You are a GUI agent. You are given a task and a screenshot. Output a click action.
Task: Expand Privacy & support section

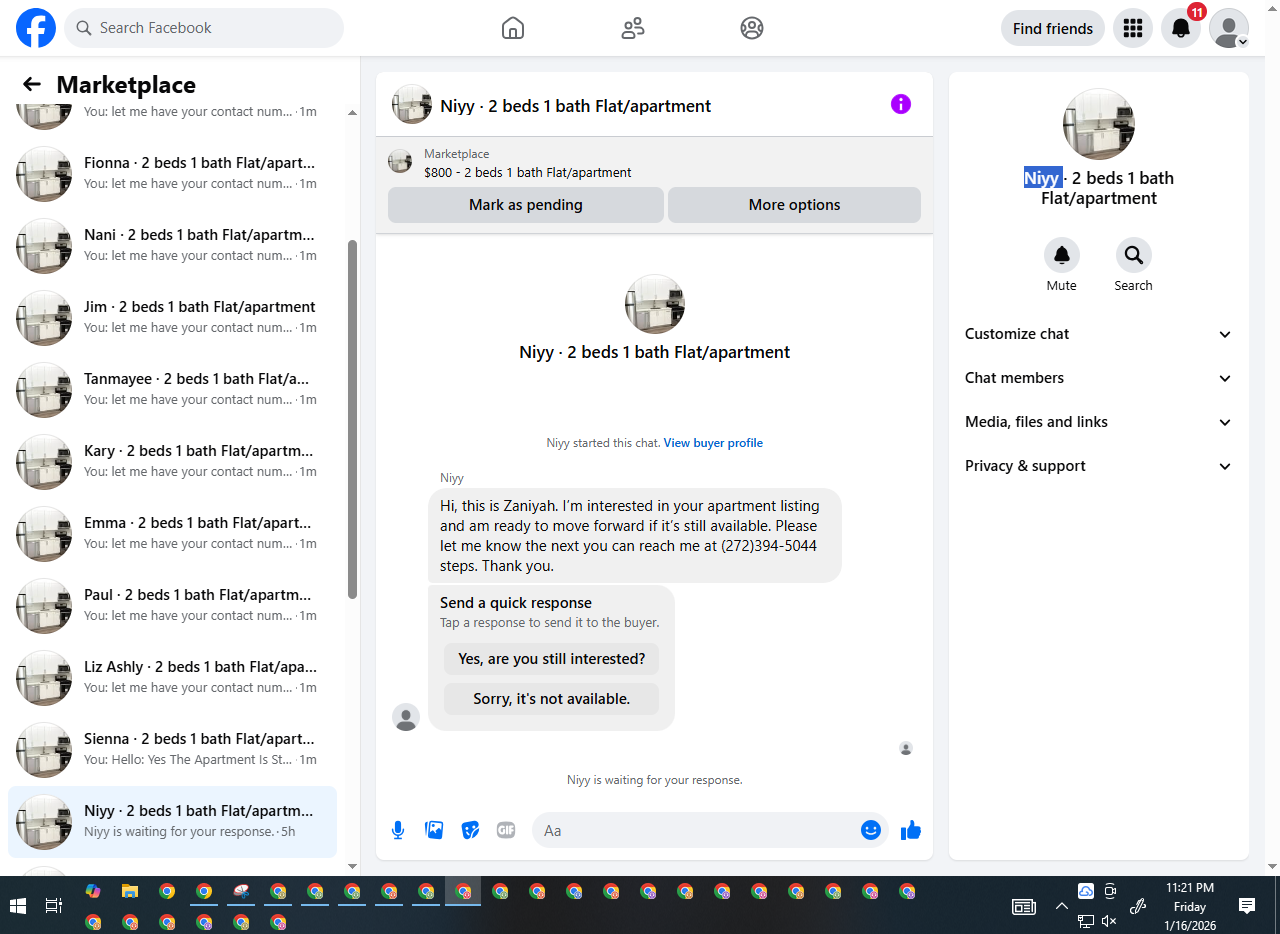1098,466
